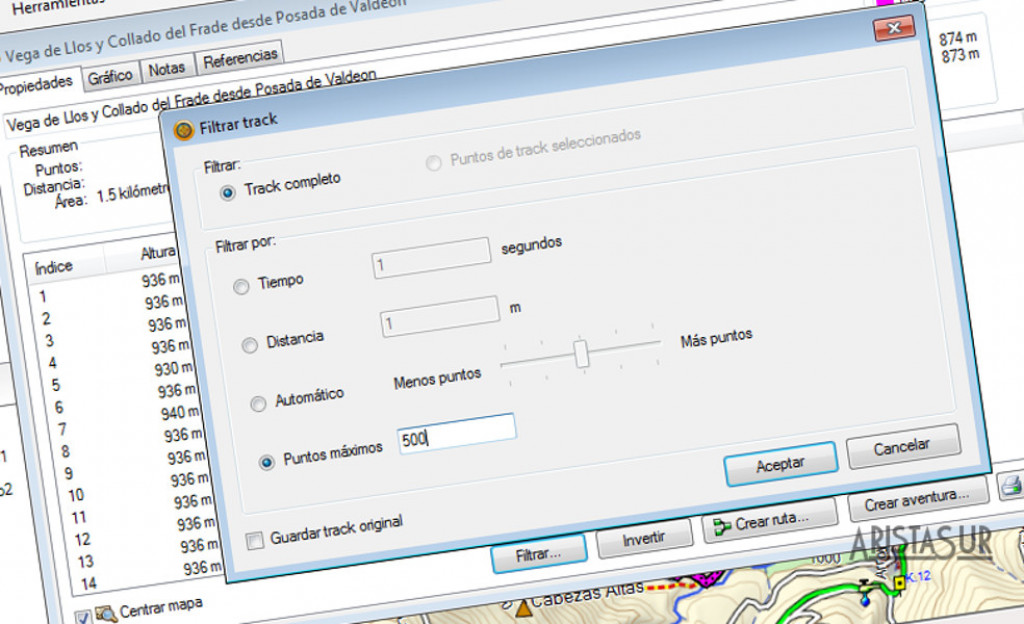The width and height of the screenshot is (1024, 624).
Task: Click the Índice column header
Action: click(x=54, y=267)
